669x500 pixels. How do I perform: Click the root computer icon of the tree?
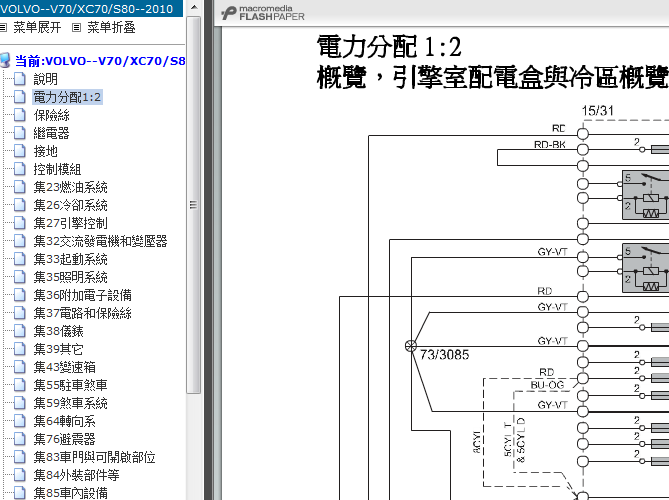click(5, 61)
